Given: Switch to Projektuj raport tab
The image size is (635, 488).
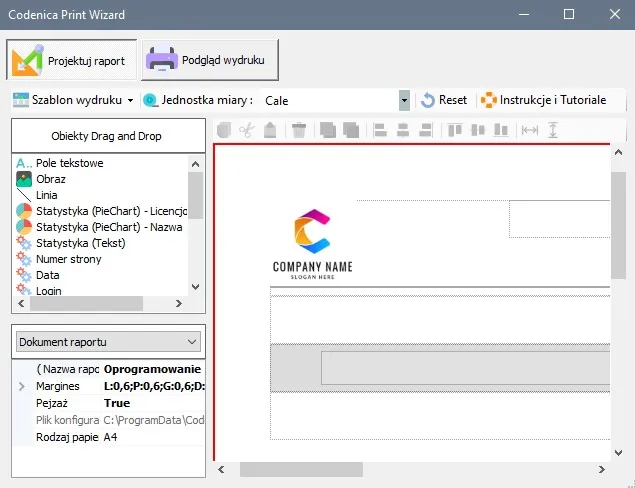Looking at the screenshot, I should point(72,60).
